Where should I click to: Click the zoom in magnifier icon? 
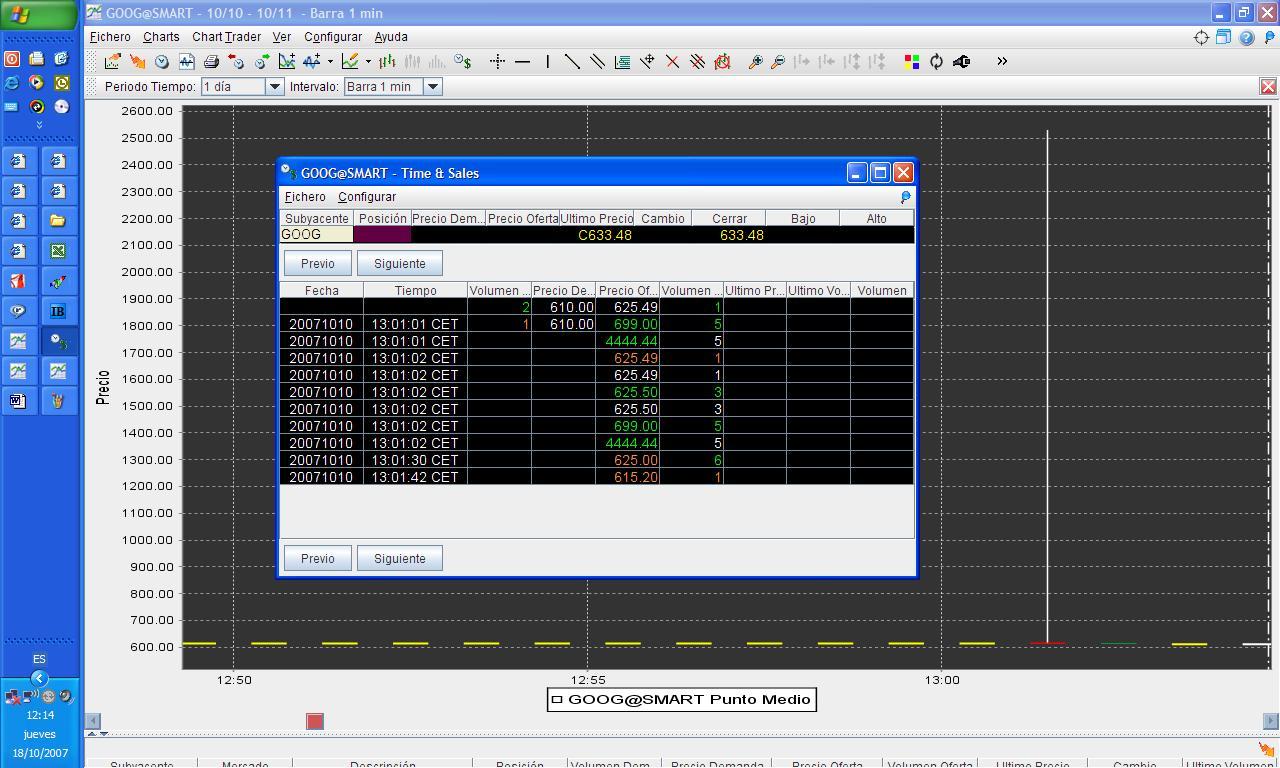(755, 62)
